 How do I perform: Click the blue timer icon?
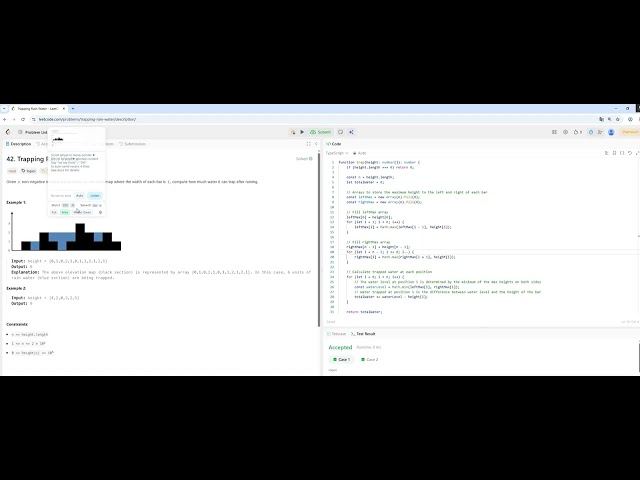pyautogui.click(x=591, y=132)
